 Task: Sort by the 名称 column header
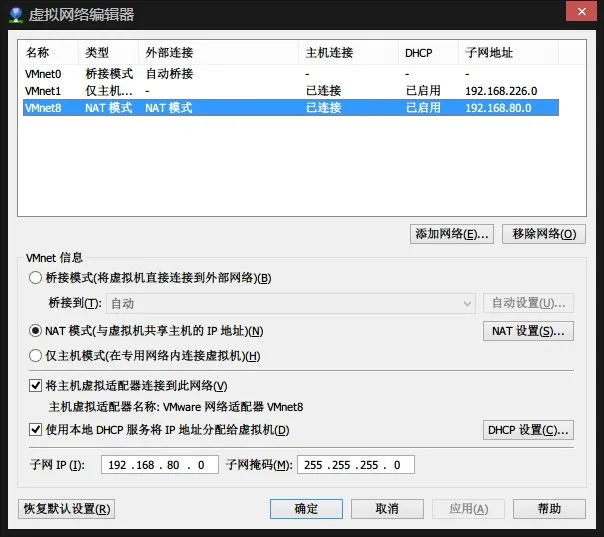tap(49, 52)
